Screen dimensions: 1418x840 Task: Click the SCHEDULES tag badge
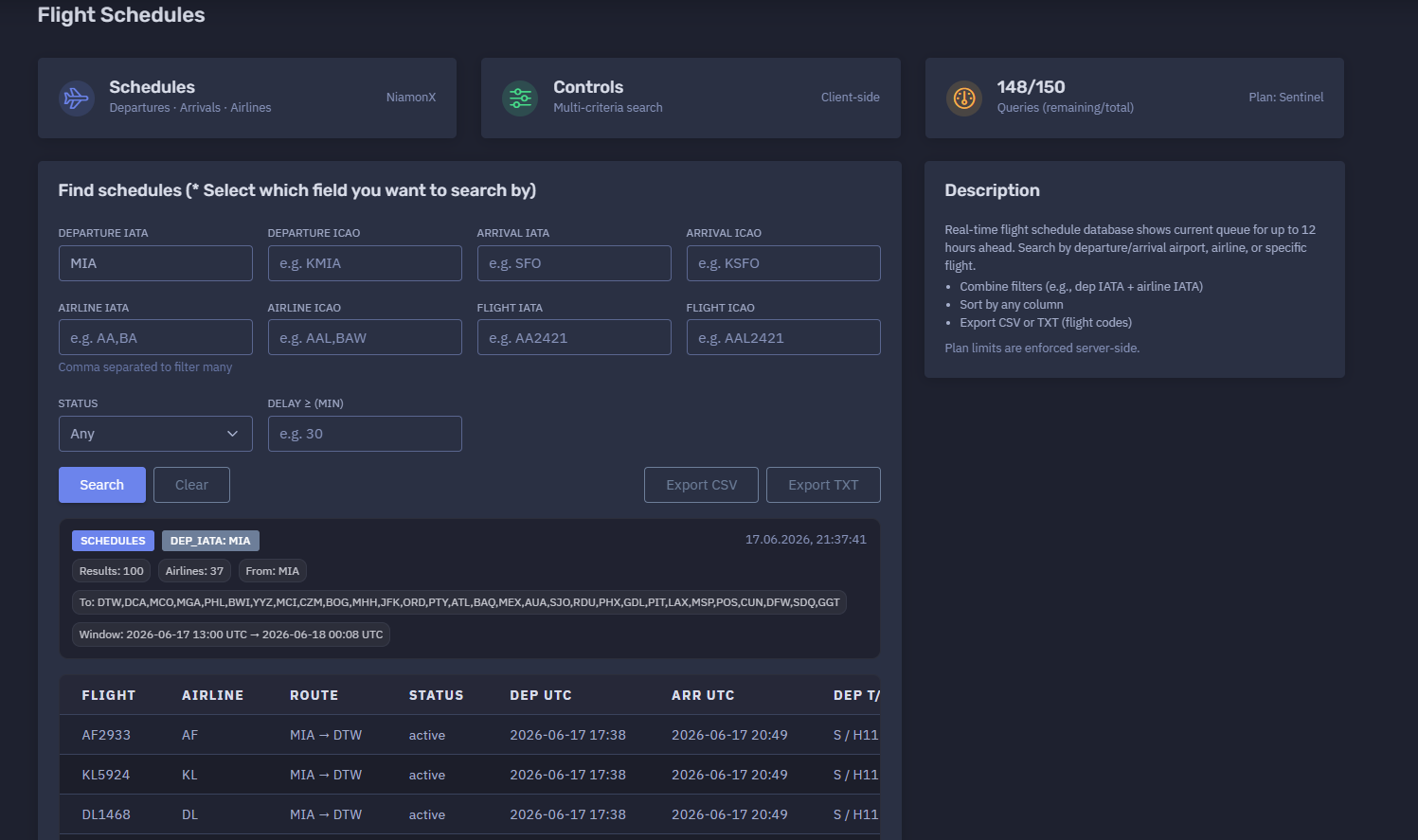pos(113,541)
